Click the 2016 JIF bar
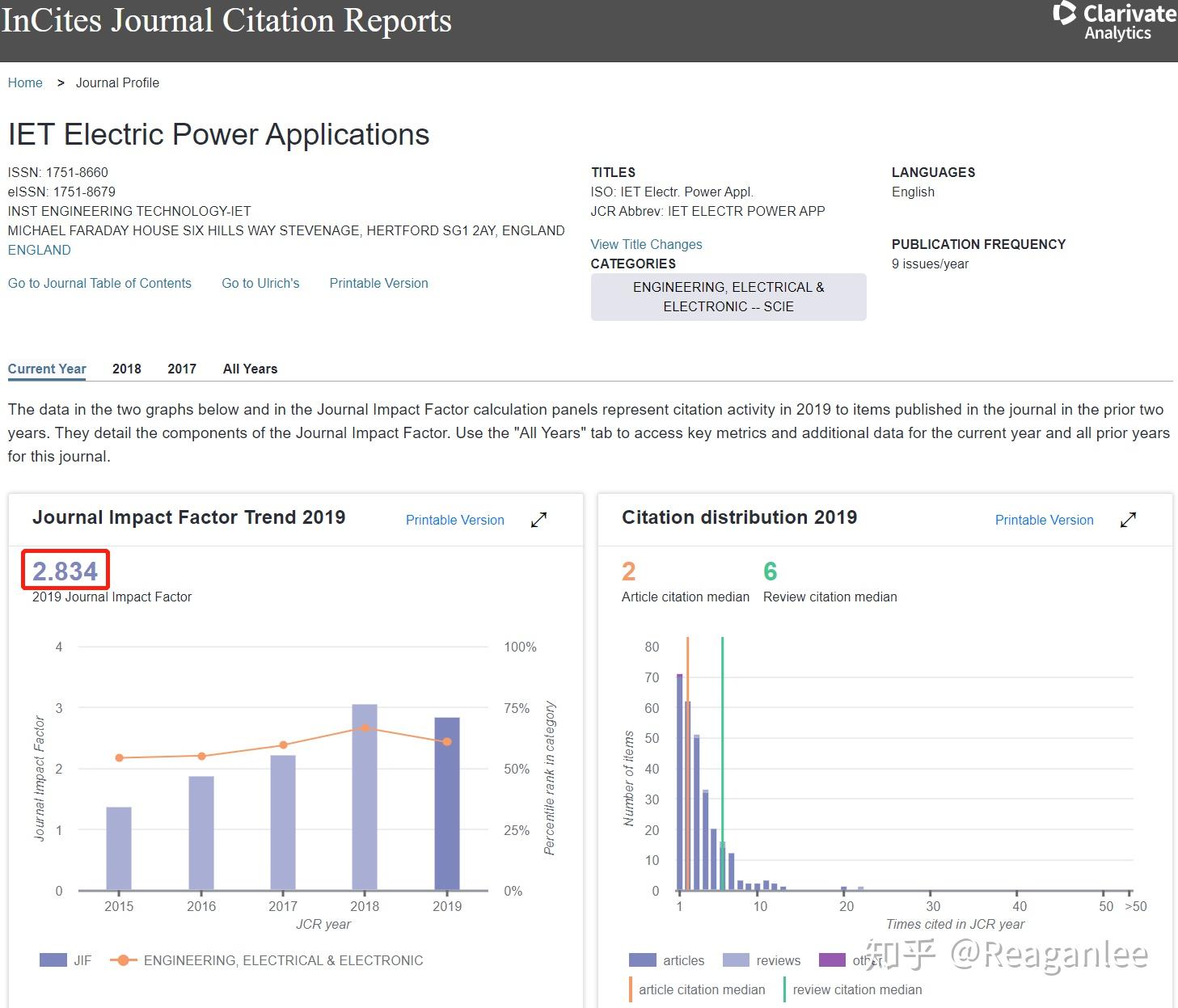This screenshot has width=1178, height=1008. [x=201, y=833]
